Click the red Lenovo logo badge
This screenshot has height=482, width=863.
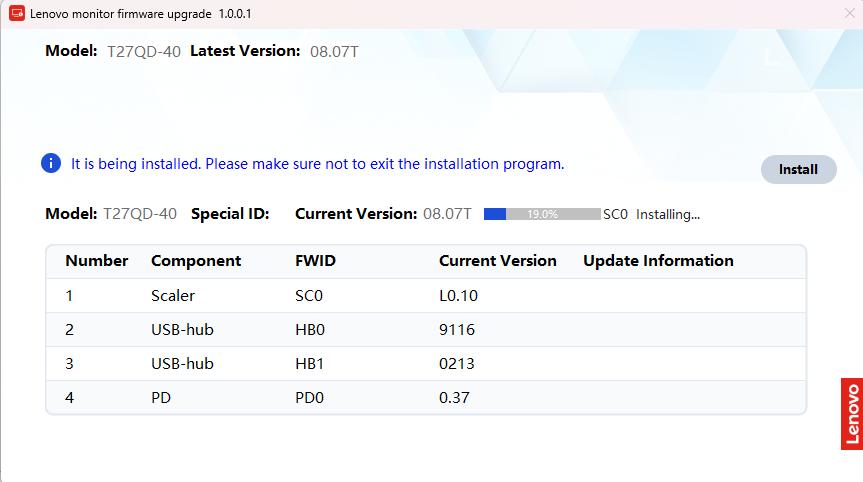851,412
